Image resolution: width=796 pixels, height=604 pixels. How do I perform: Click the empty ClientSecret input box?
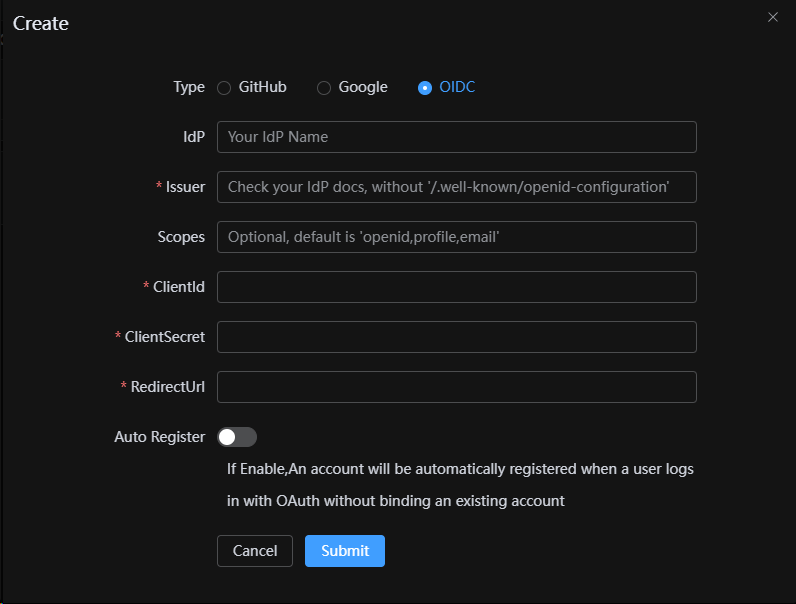[456, 337]
